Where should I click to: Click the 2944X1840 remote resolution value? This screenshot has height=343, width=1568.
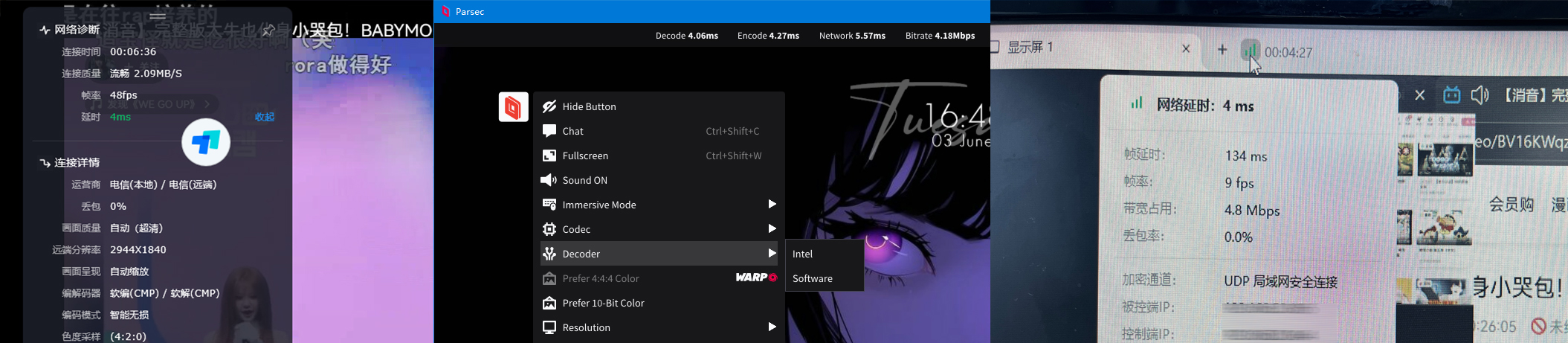coord(138,249)
